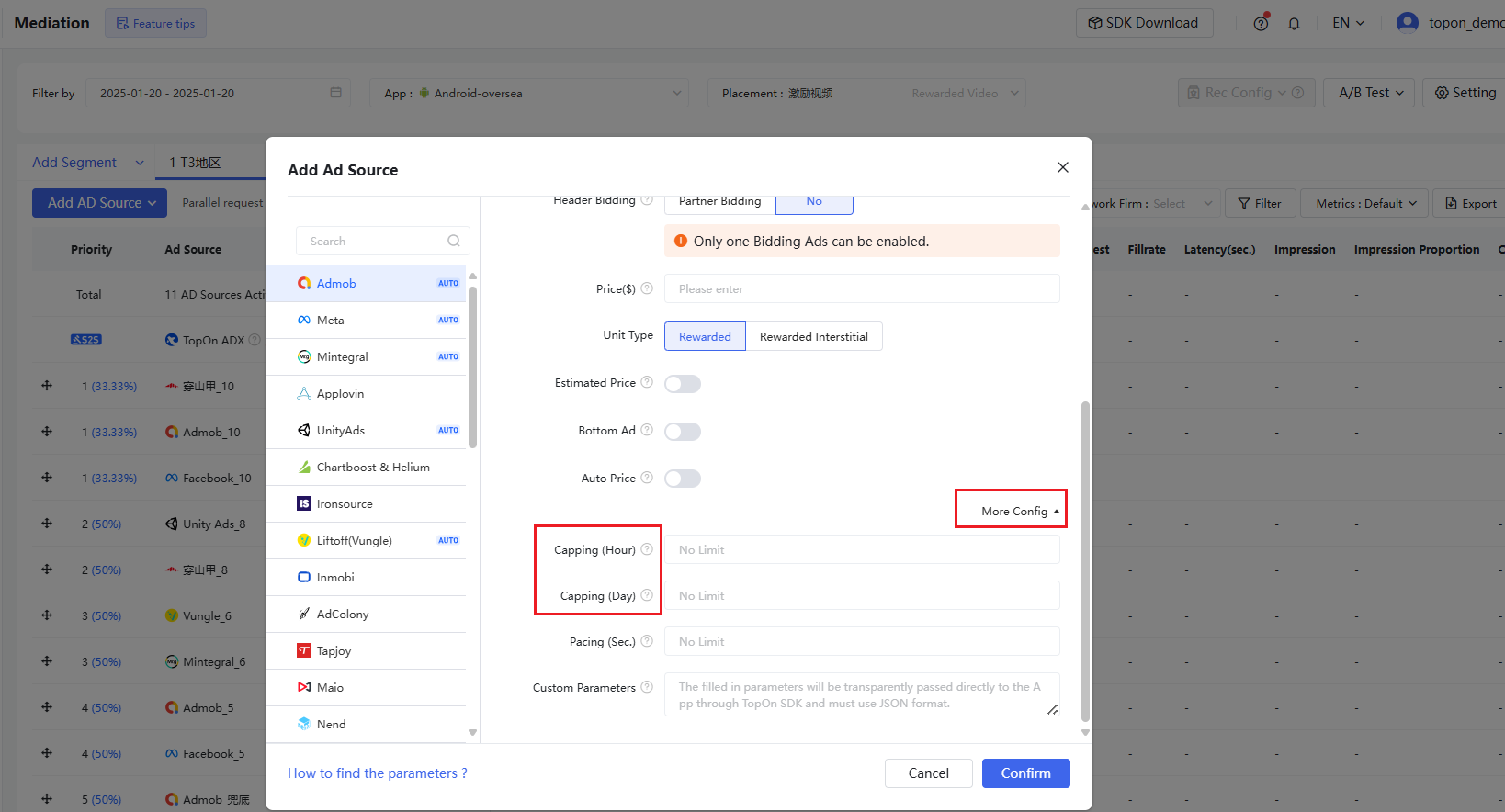Enable the Estimated Price toggle
This screenshot has height=812, width=1505.
[683, 384]
